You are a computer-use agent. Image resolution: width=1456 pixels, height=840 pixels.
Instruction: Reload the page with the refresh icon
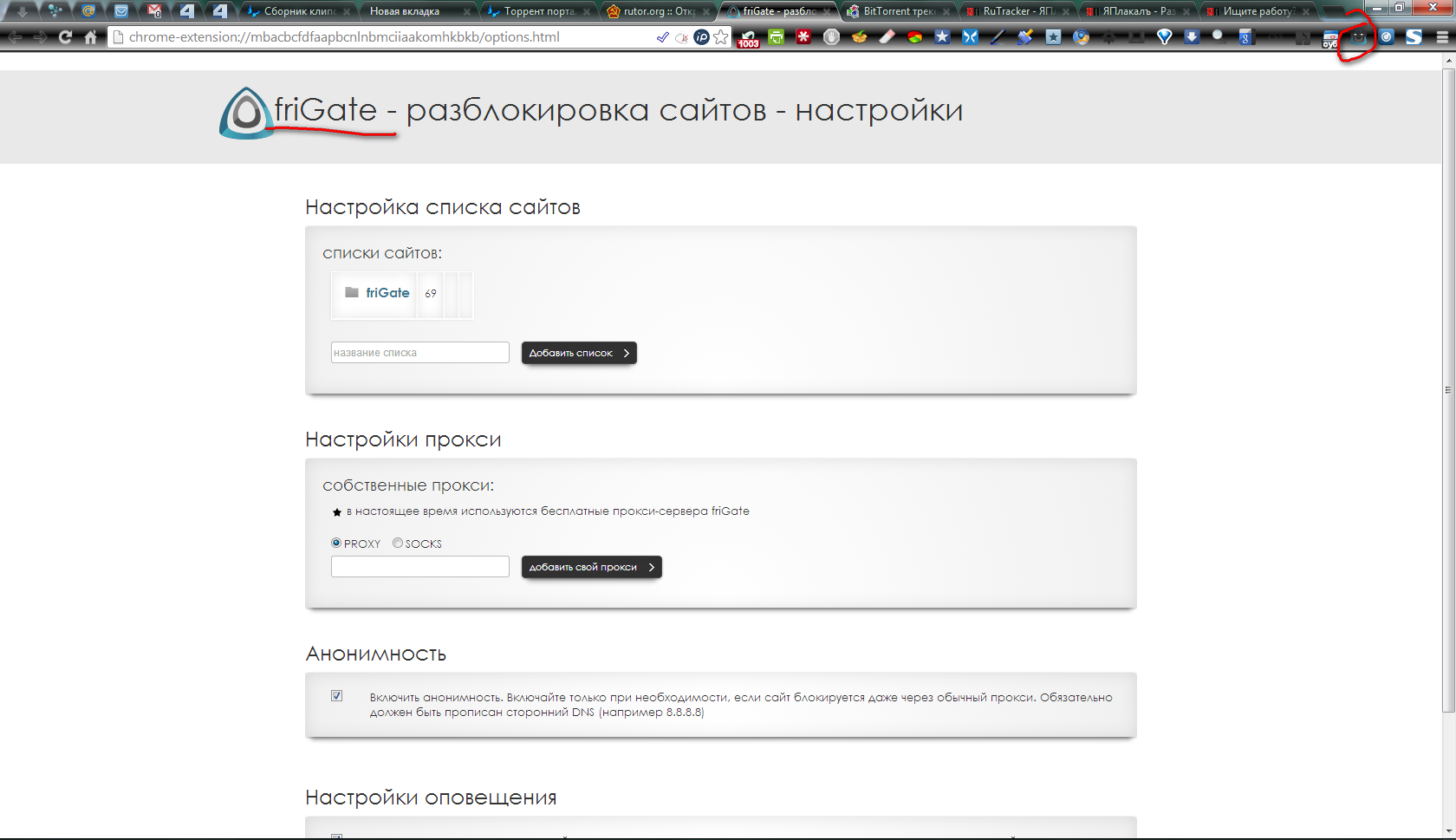(65, 37)
